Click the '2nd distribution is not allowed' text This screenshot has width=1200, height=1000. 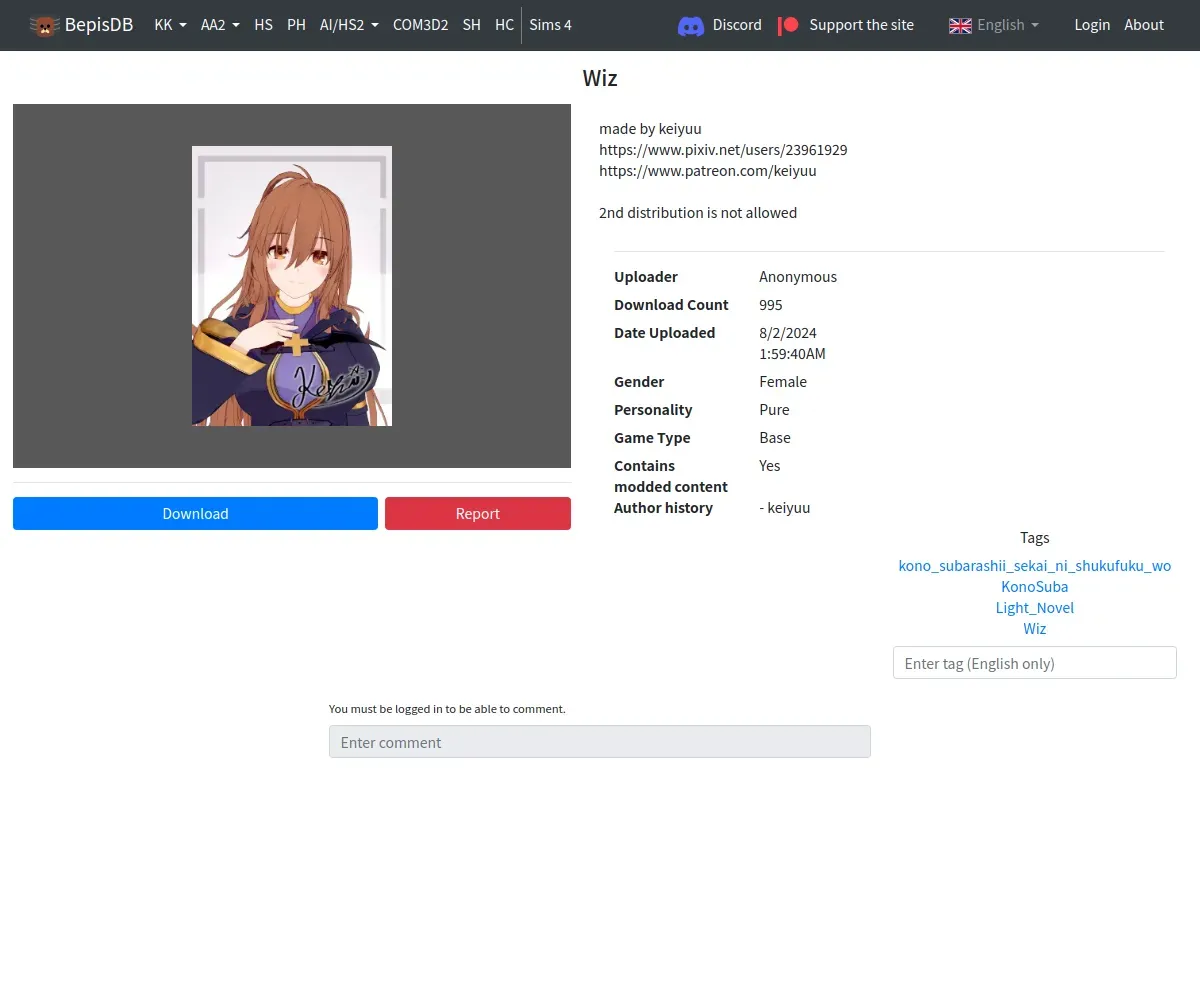[x=698, y=213]
